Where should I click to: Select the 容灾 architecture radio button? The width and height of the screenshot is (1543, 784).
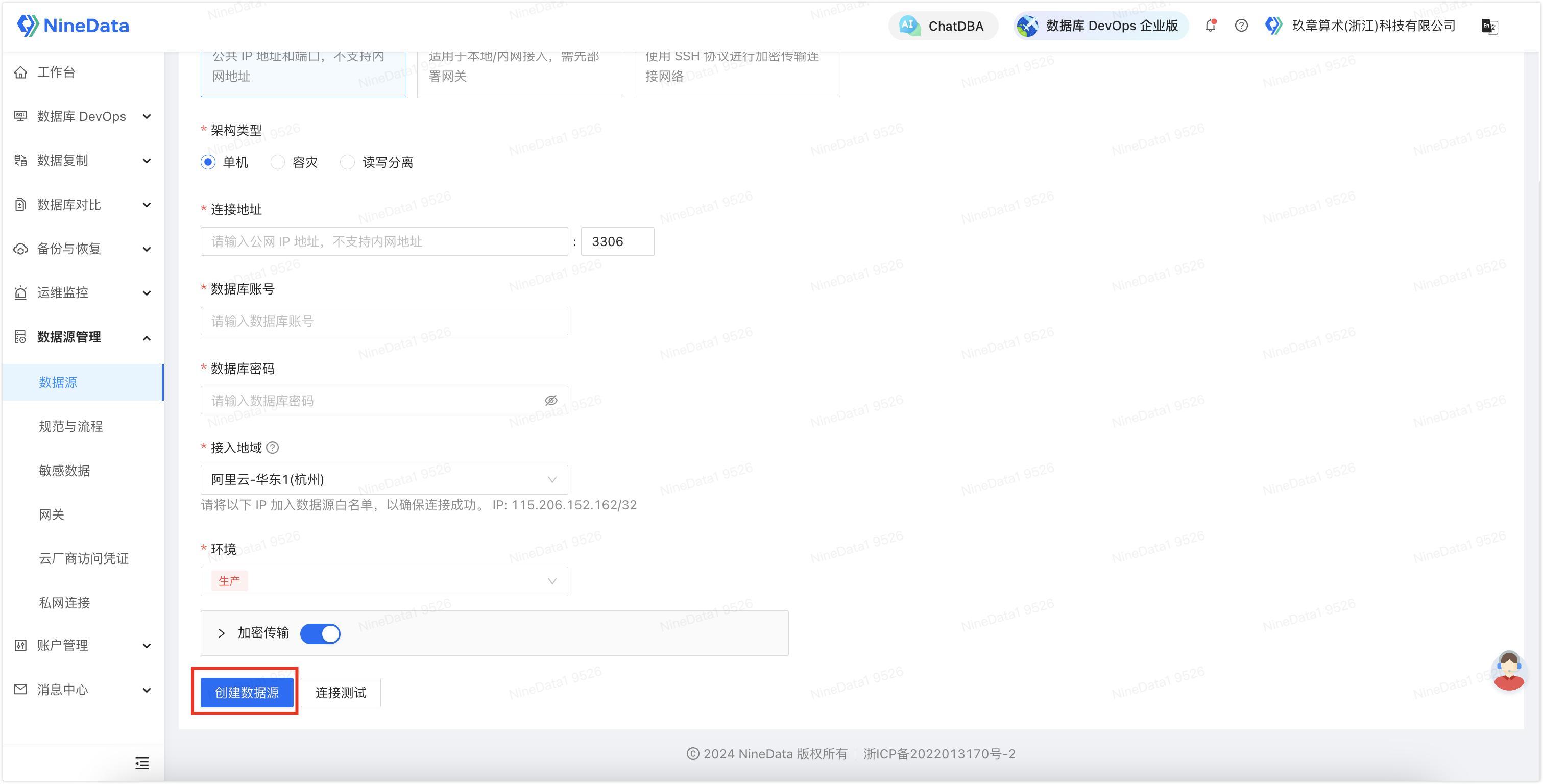(x=277, y=162)
